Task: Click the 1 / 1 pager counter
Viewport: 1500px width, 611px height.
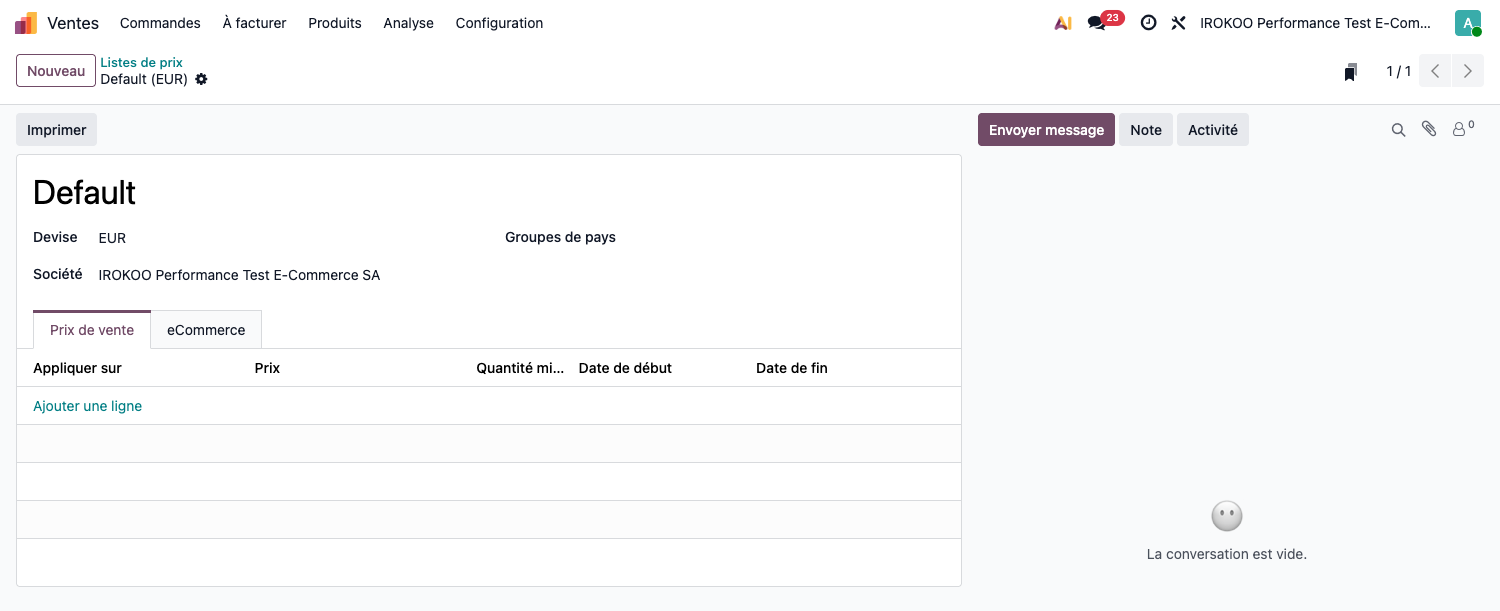Action: click(x=1398, y=71)
